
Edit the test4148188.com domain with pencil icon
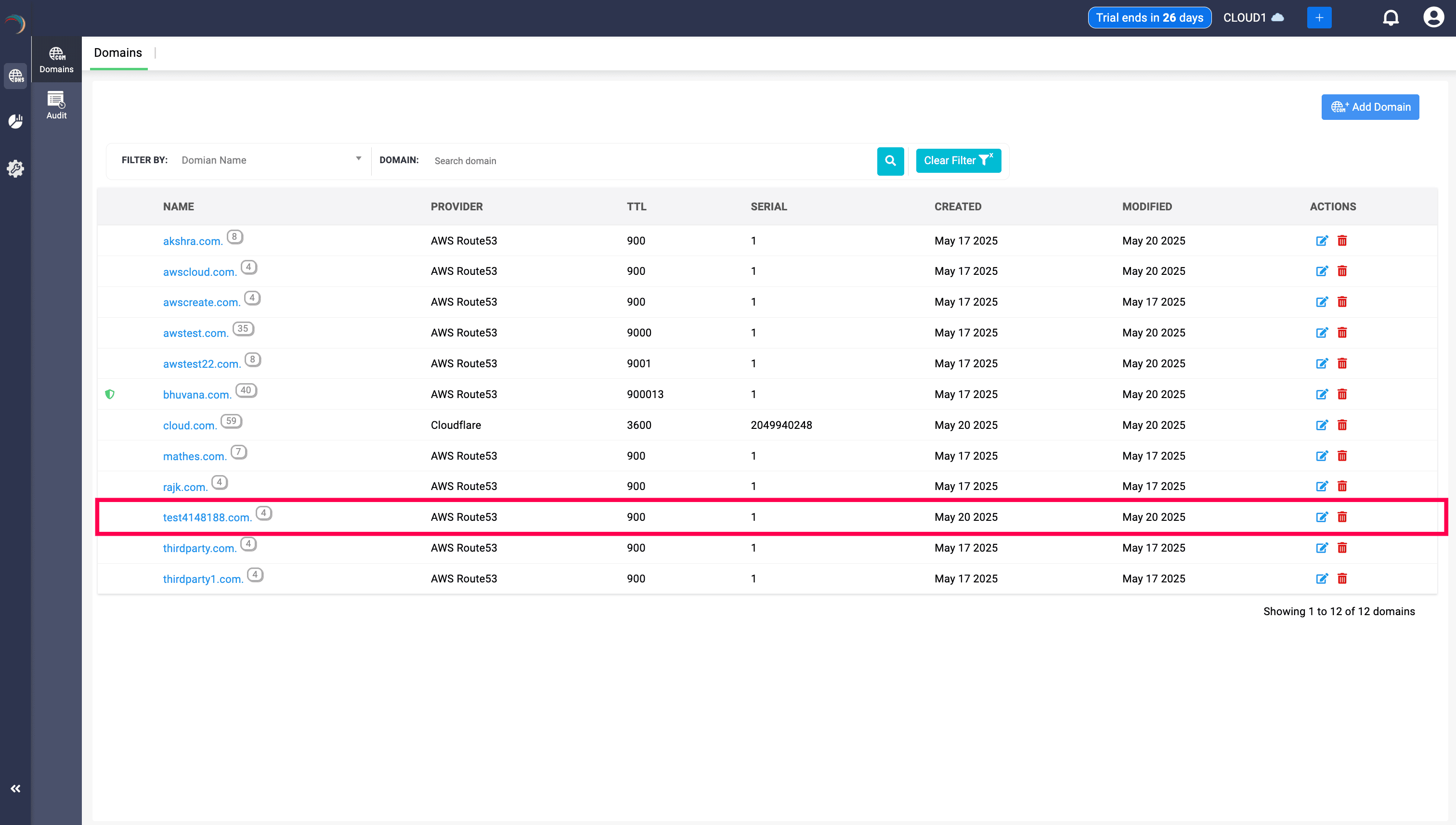click(1323, 517)
